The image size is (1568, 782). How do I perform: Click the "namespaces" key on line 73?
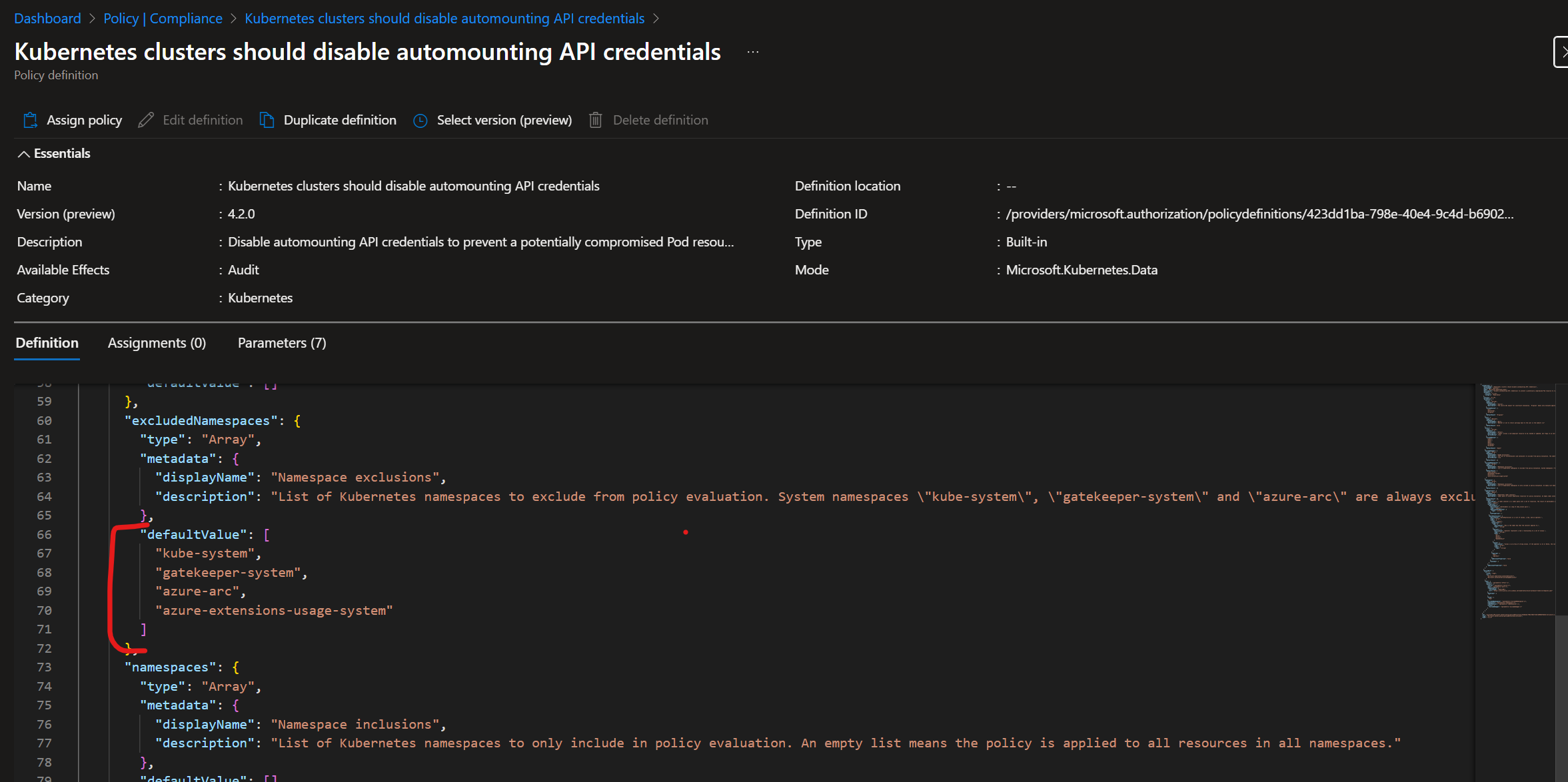170,667
